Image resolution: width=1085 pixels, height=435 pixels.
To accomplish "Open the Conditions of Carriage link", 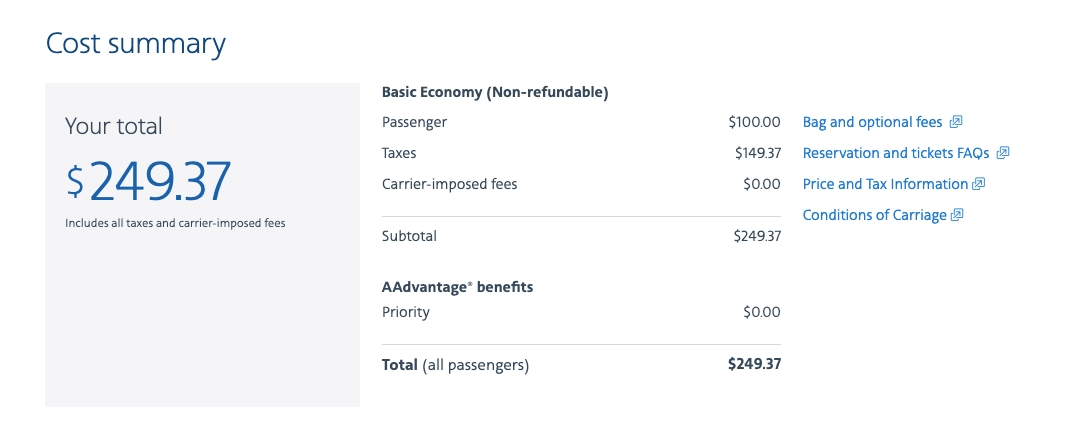I will (874, 215).
